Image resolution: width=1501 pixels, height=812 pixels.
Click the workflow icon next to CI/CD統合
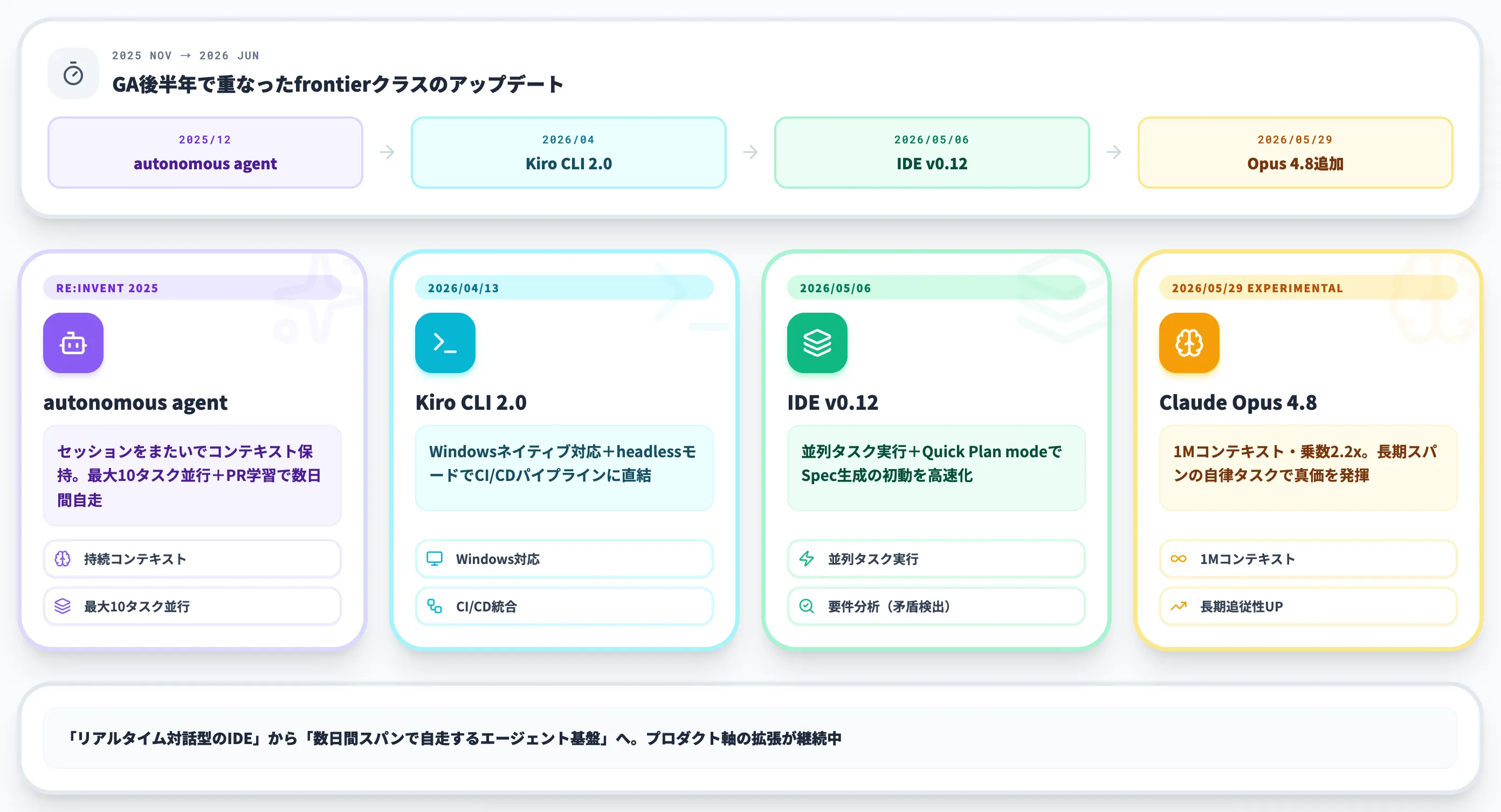pos(435,606)
